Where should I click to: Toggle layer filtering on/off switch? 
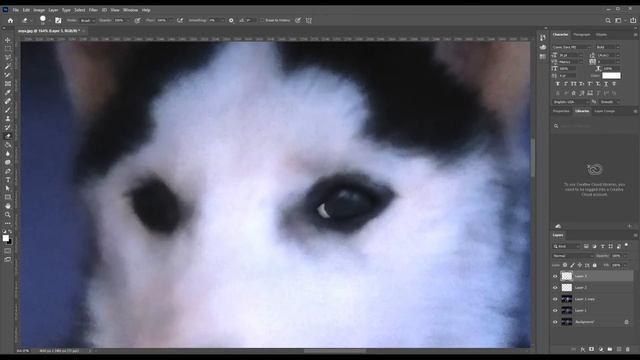626,246
